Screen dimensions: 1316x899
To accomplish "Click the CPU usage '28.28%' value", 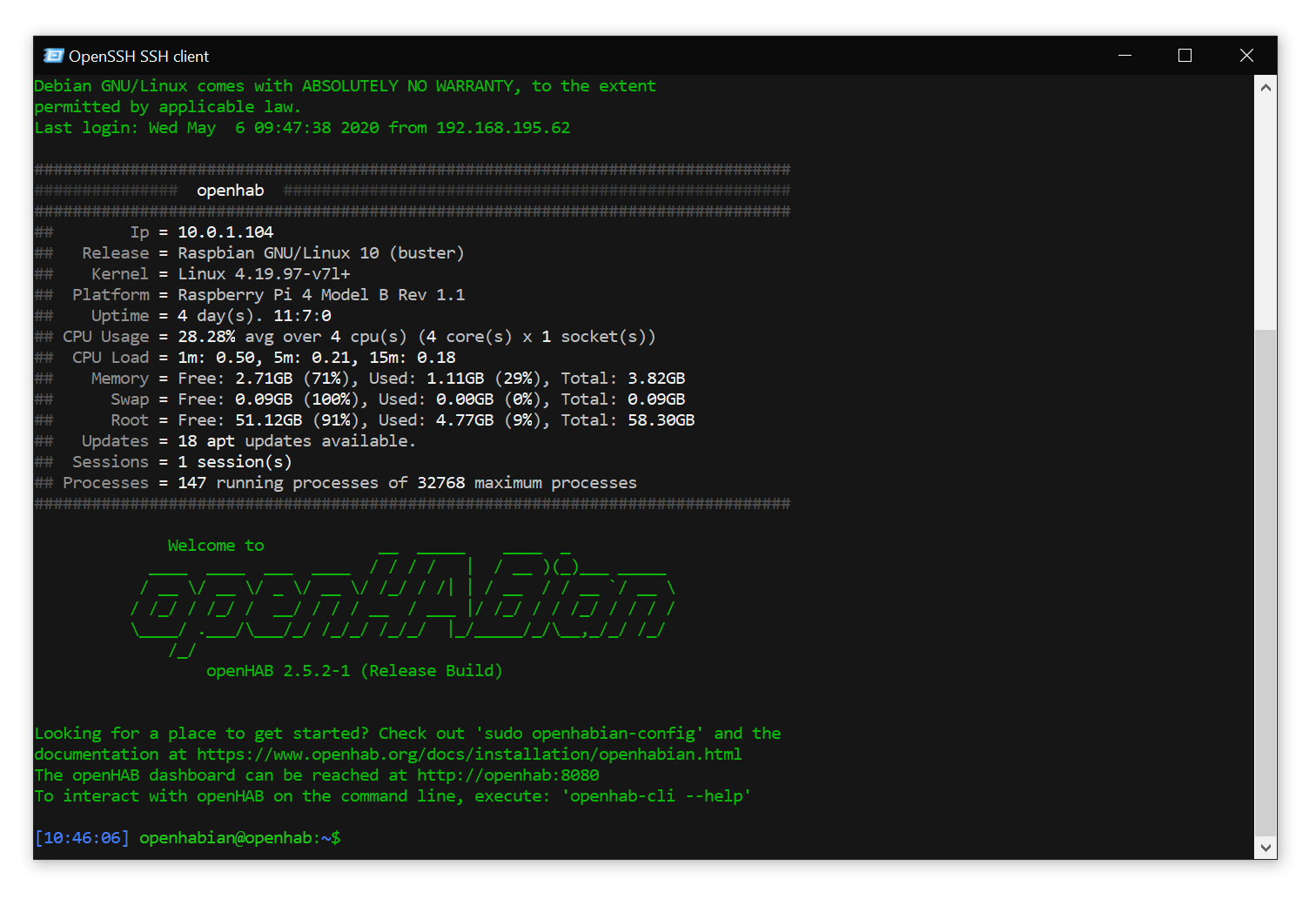I will coord(206,337).
